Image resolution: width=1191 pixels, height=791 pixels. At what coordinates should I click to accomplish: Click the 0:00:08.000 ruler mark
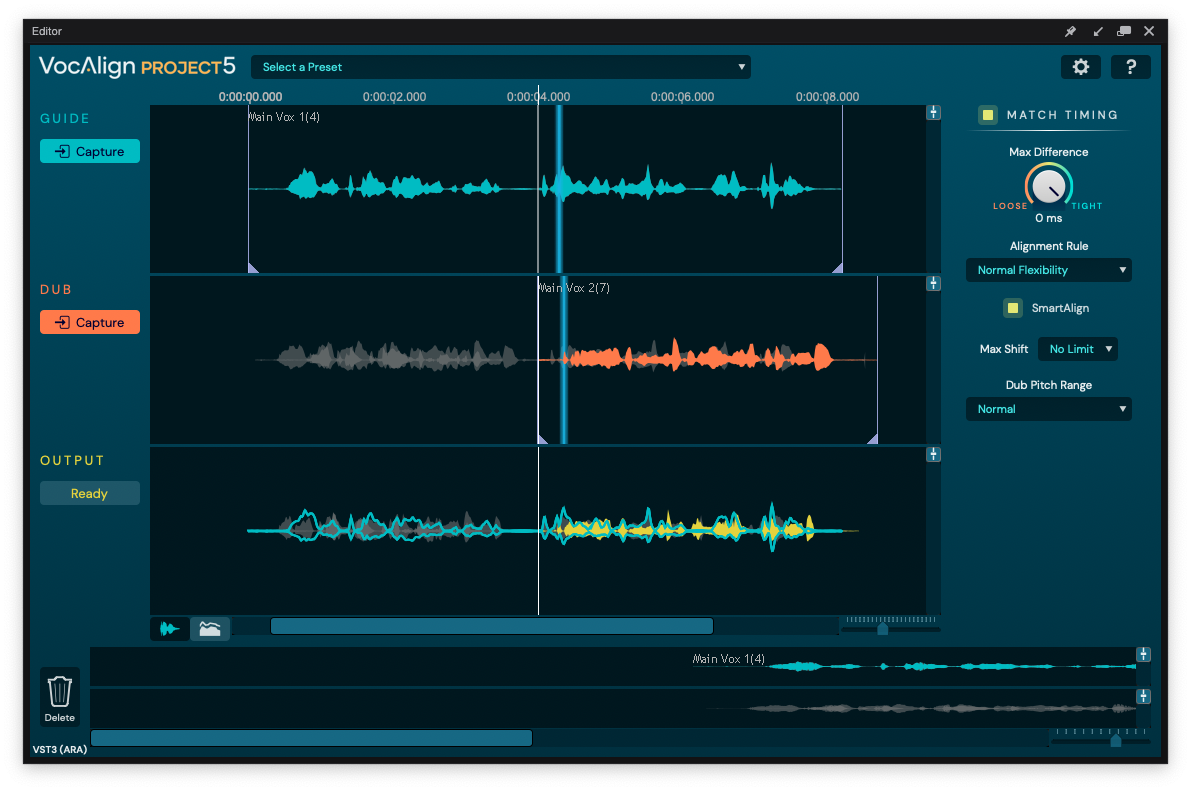pos(827,97)
